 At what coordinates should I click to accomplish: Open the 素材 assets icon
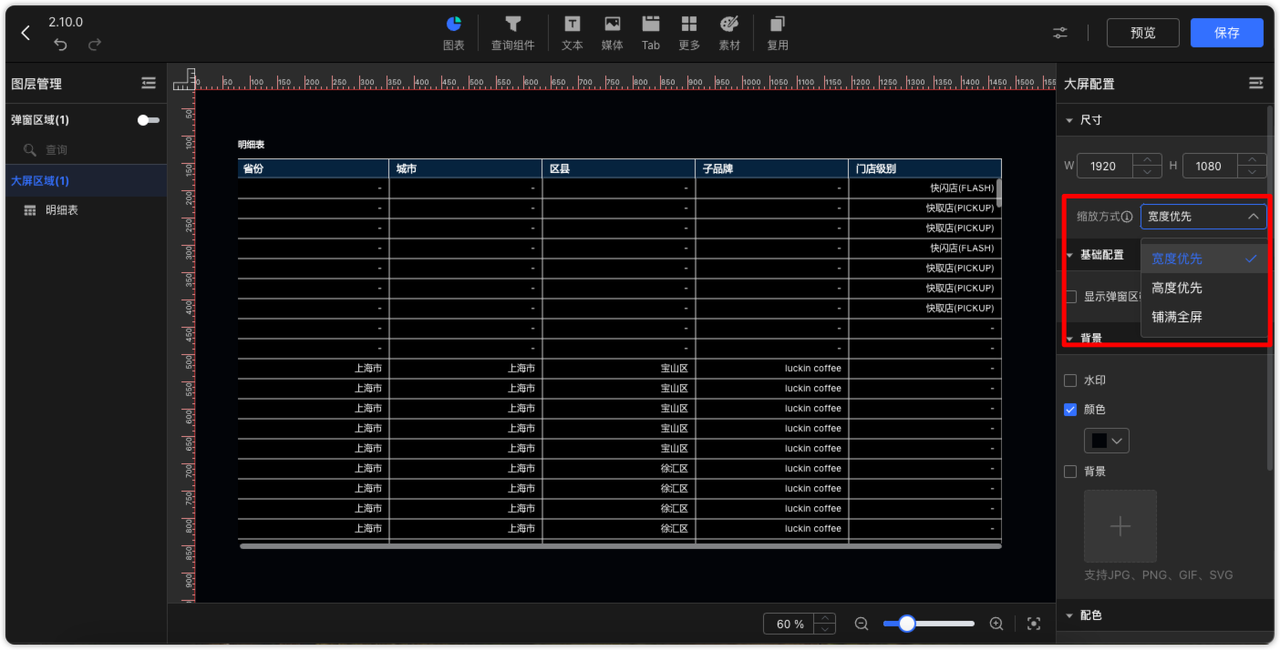[728, 32]
